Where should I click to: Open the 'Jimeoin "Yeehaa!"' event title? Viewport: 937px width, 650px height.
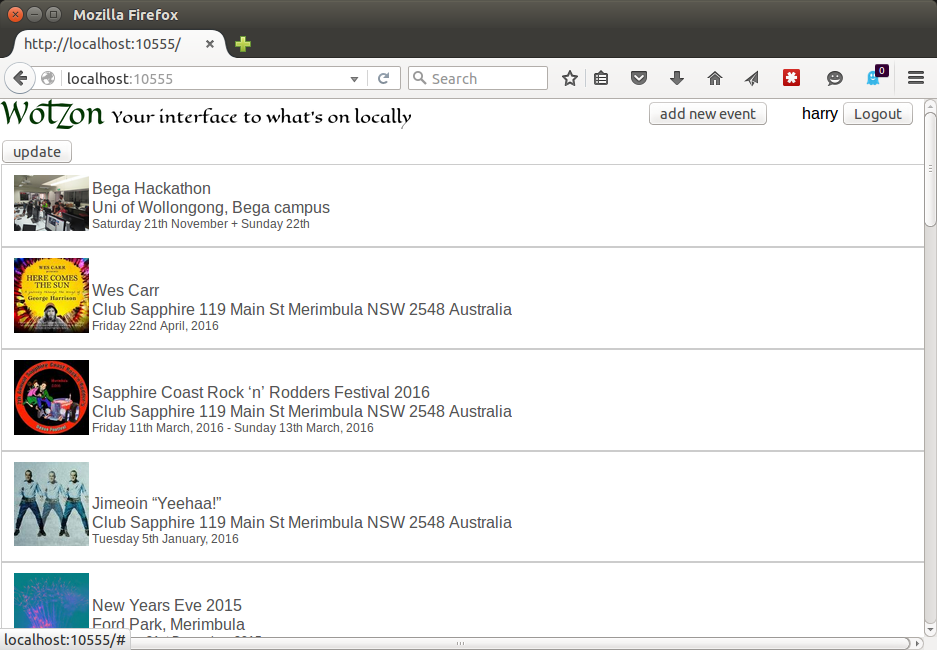click(x=157, y=504)
